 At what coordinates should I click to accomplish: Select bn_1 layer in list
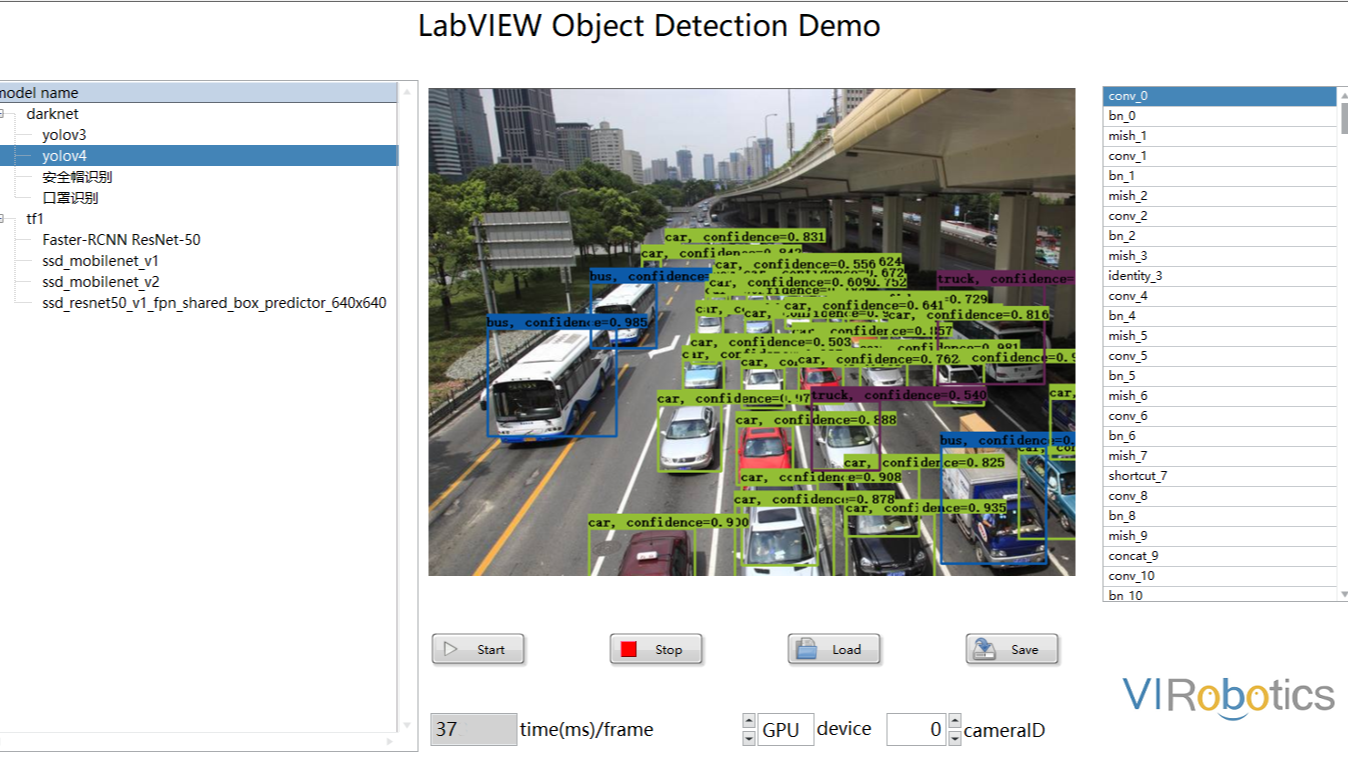(1220, 176)
